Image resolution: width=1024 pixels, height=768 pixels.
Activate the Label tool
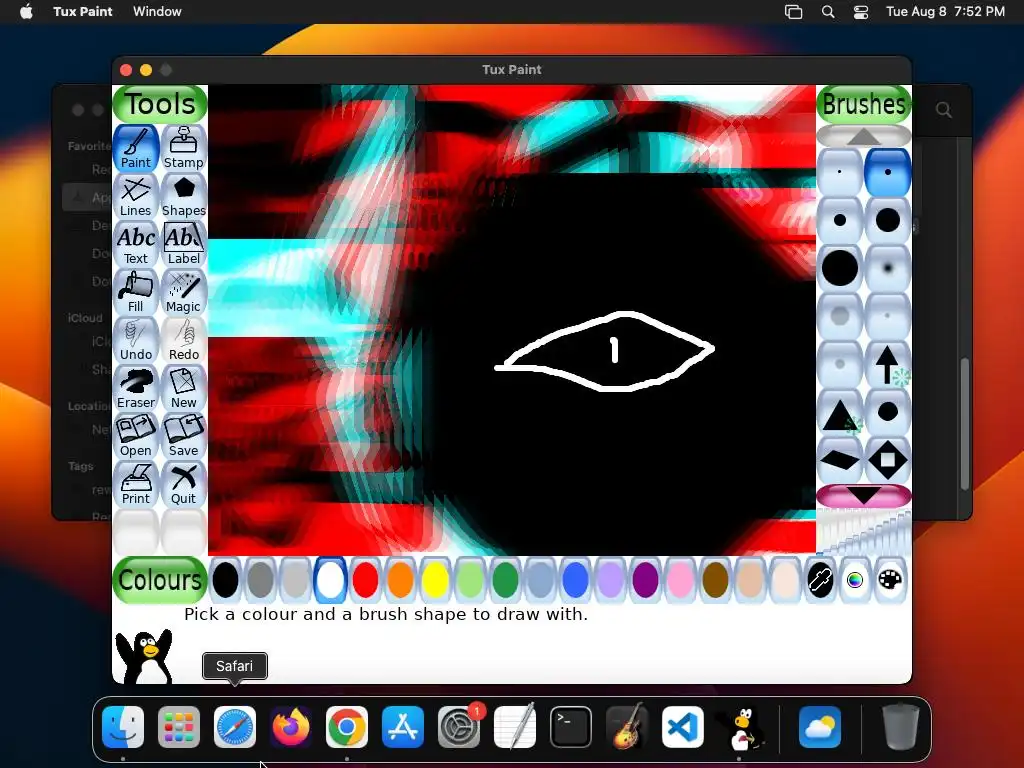[184, 244]
